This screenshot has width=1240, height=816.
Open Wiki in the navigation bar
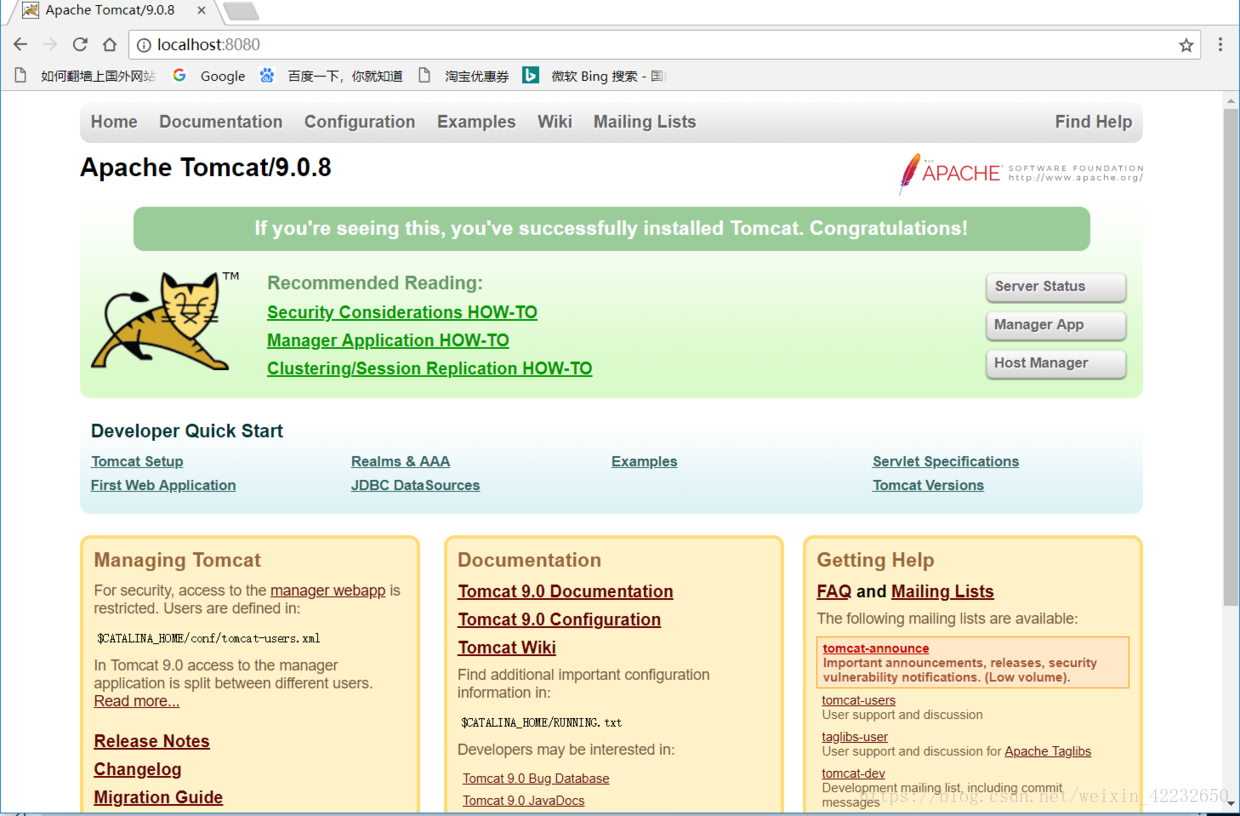(555, 122)
